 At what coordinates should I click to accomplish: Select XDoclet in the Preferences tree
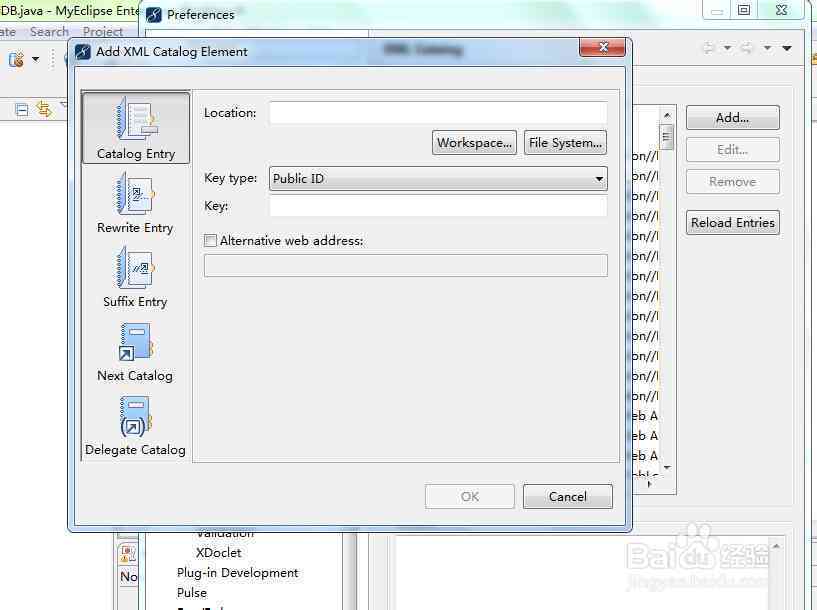pyautogui.click(x=218, y=553)
